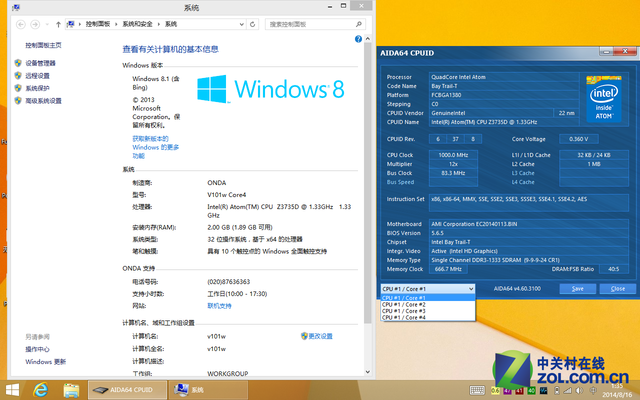Open the Windows Start button
This screenshot has width=640, height=400.
[12, 390]
